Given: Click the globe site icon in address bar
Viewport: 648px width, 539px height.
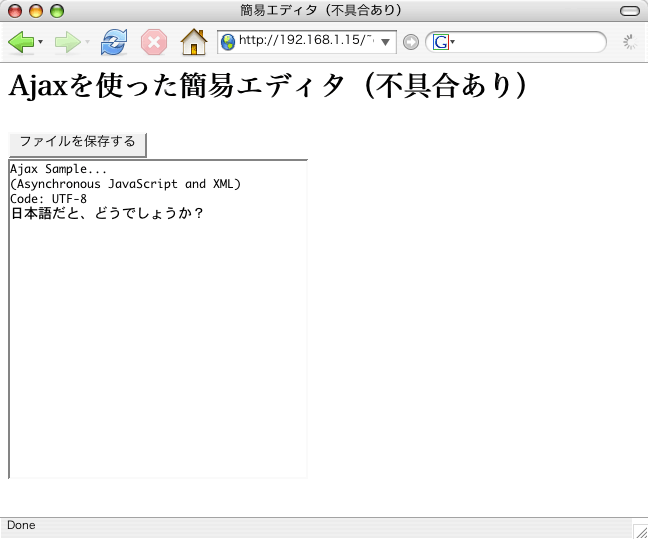Looking at the screenshot, I should pyautogui.click(x=228, y=42).
